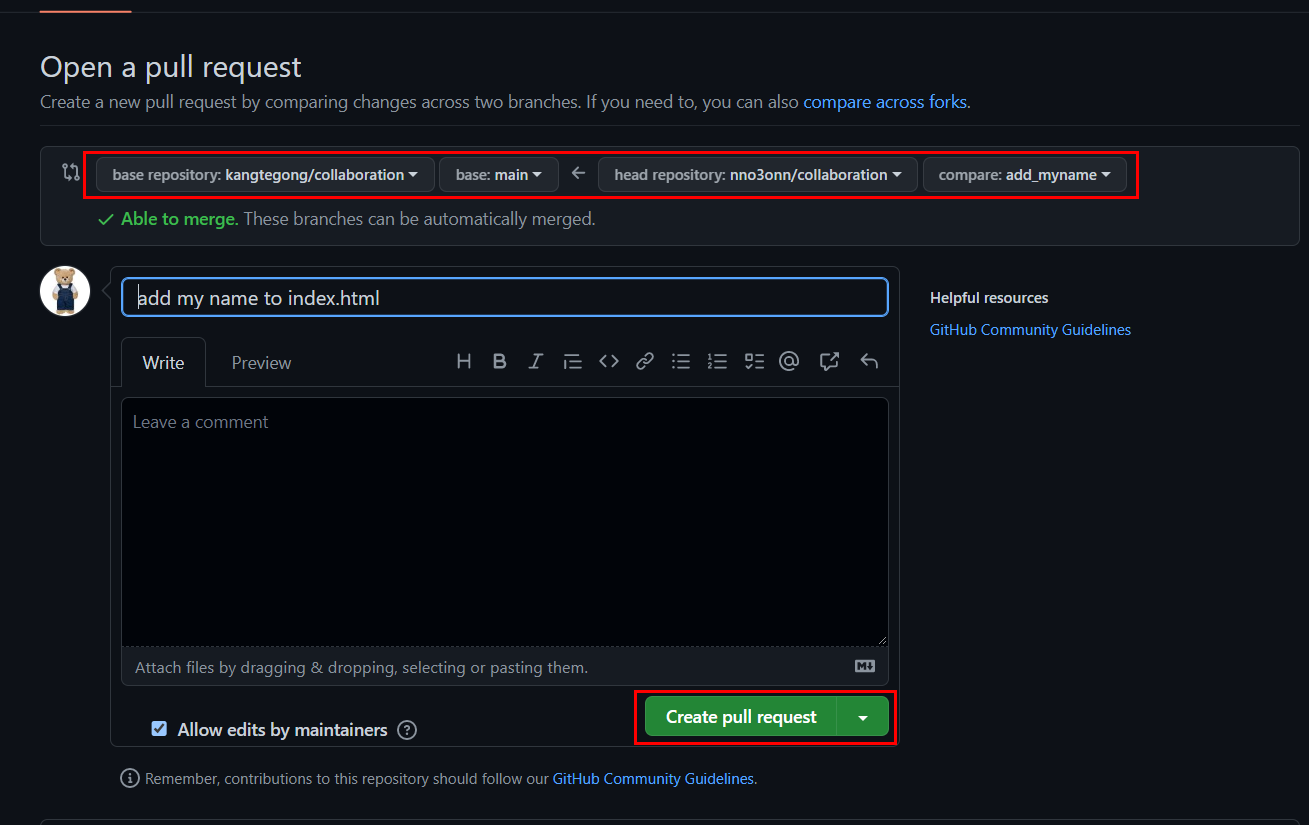Click the Markdown supported icon
Viewport: 1309px width, 825px height.
coord(865,666)
